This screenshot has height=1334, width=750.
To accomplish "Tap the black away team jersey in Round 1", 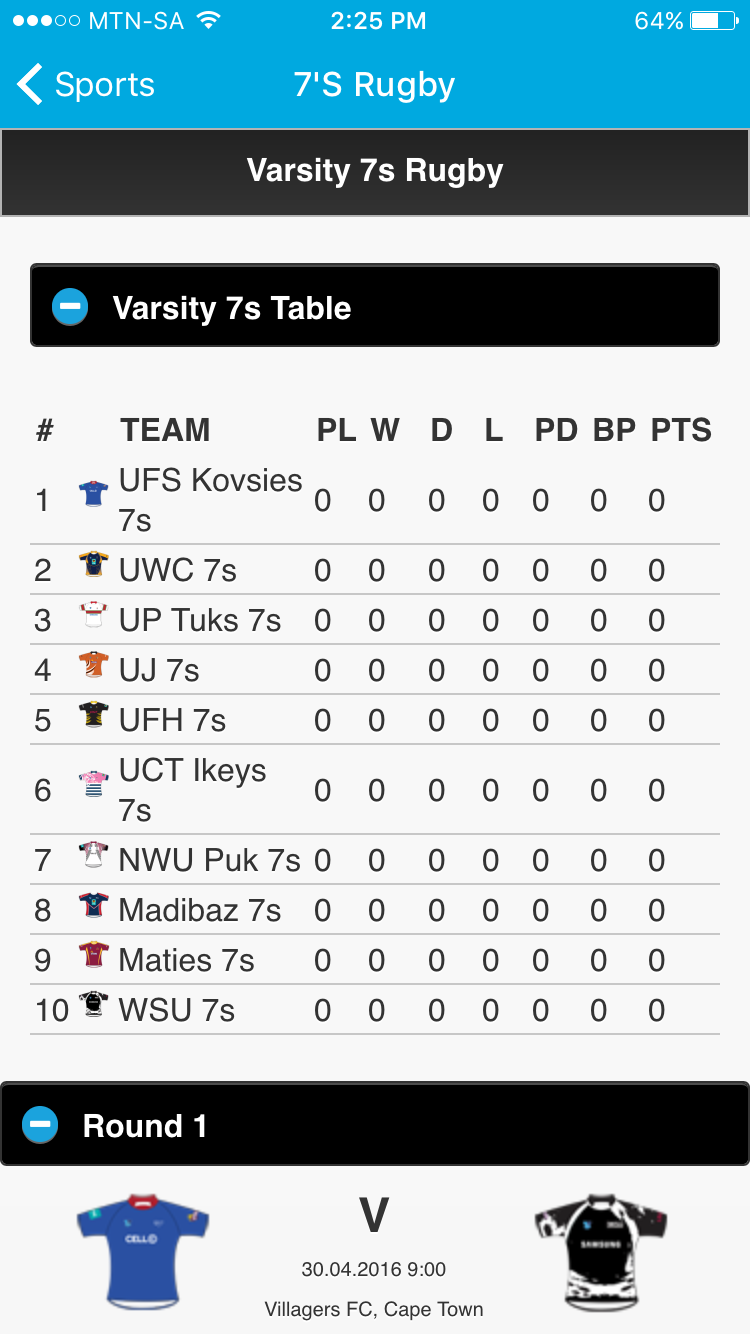I will point(600,1250).
